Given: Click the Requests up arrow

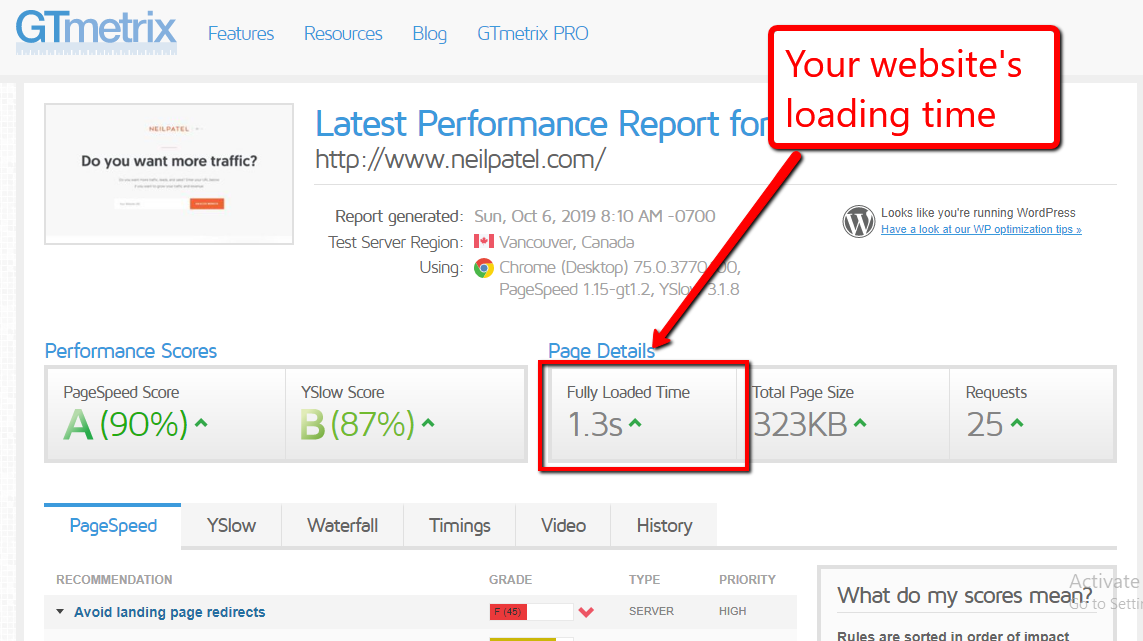Looking at the screenshot, I should click(x=1017, y=422).
